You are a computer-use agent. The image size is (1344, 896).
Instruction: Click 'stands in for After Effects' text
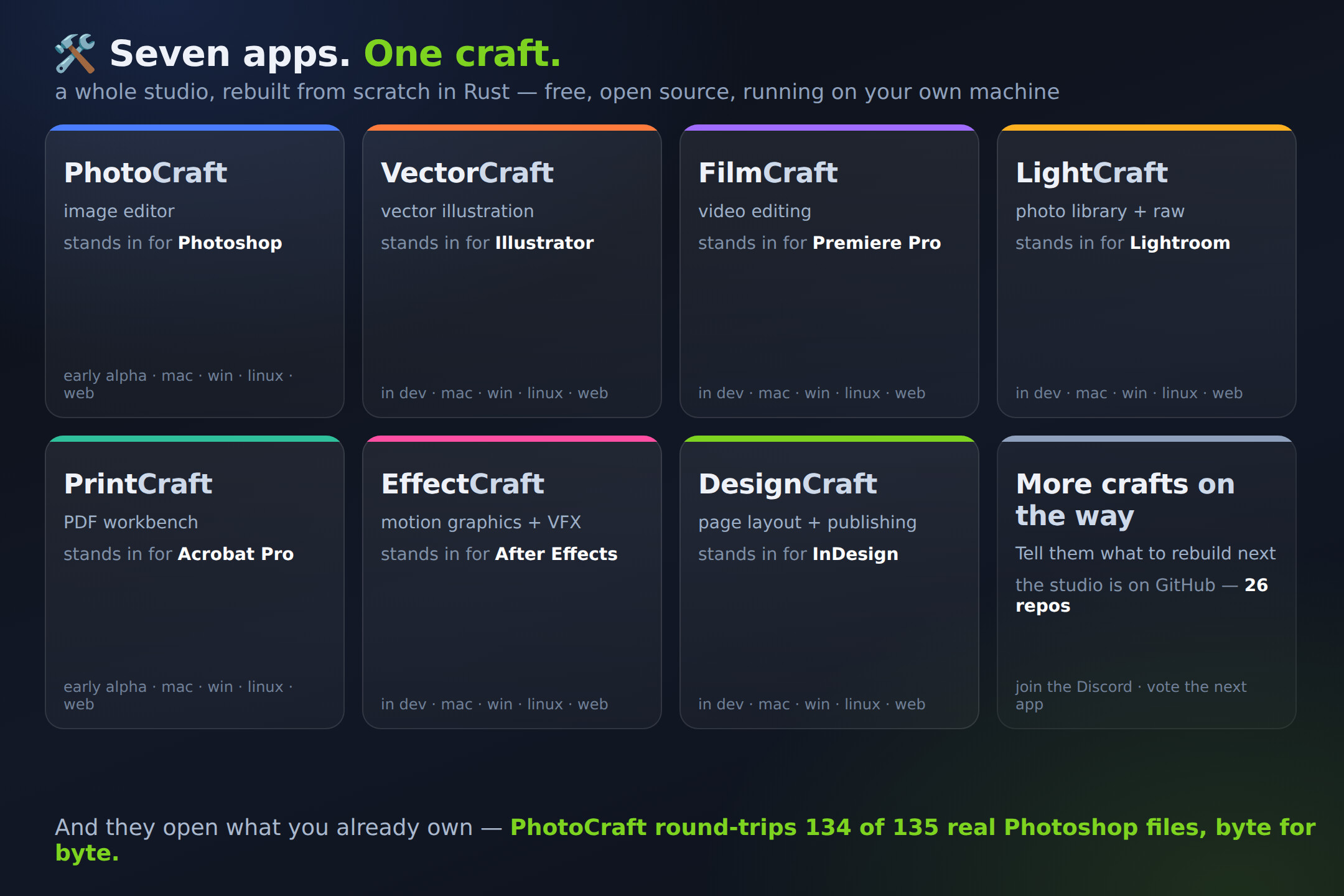coord(499,554)
